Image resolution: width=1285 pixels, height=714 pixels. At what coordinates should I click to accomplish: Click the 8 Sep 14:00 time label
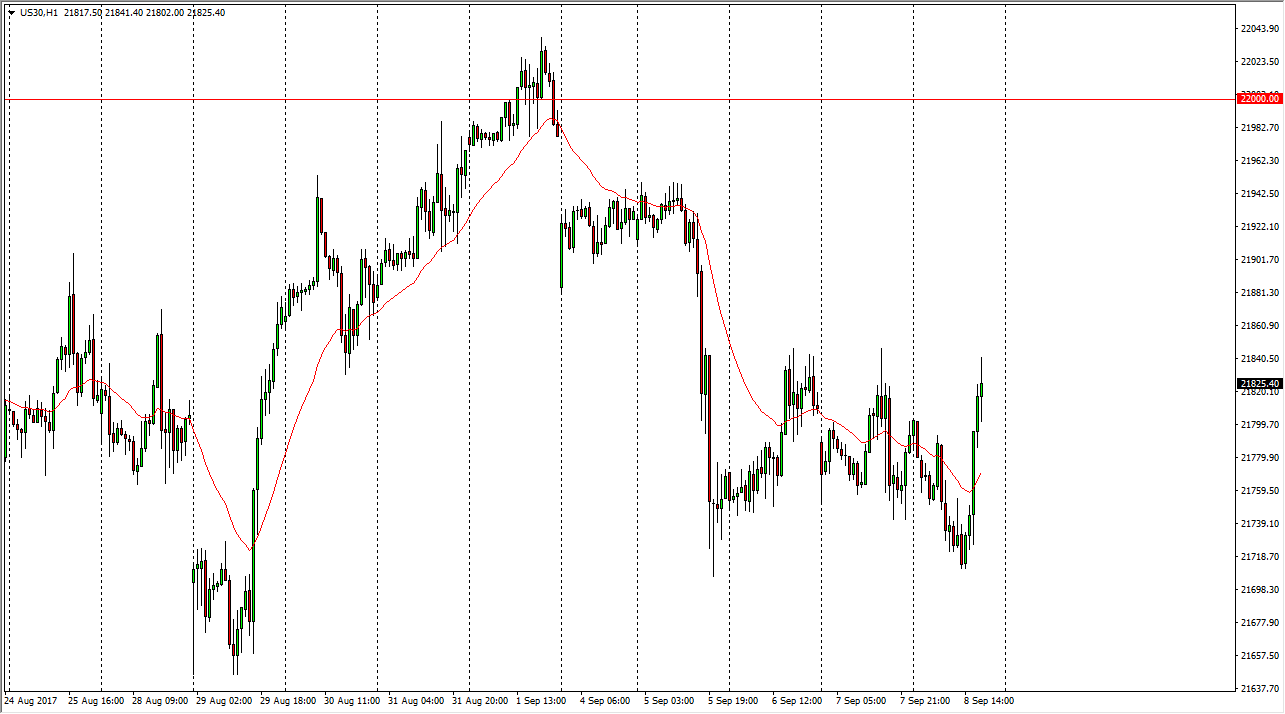(x=990, y=701)
